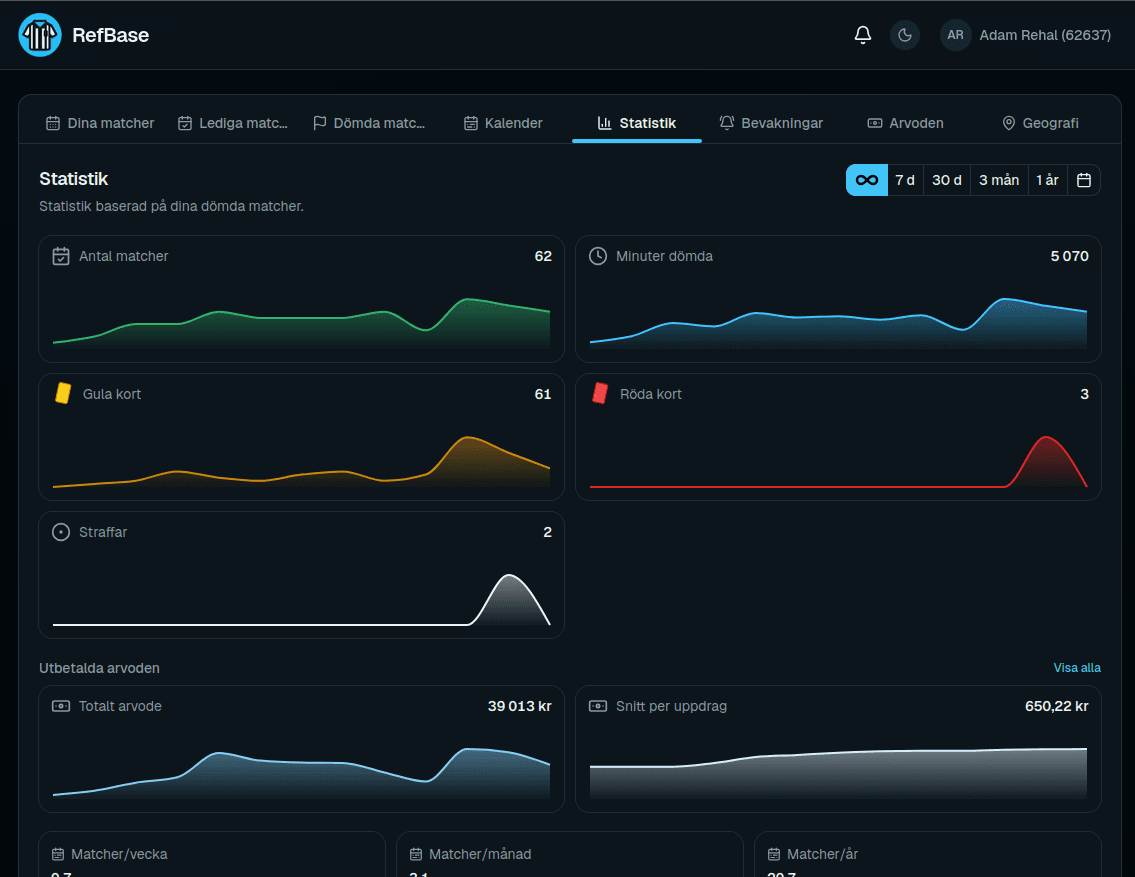Click the Straffar penalty spot icon

click(61, 532)
